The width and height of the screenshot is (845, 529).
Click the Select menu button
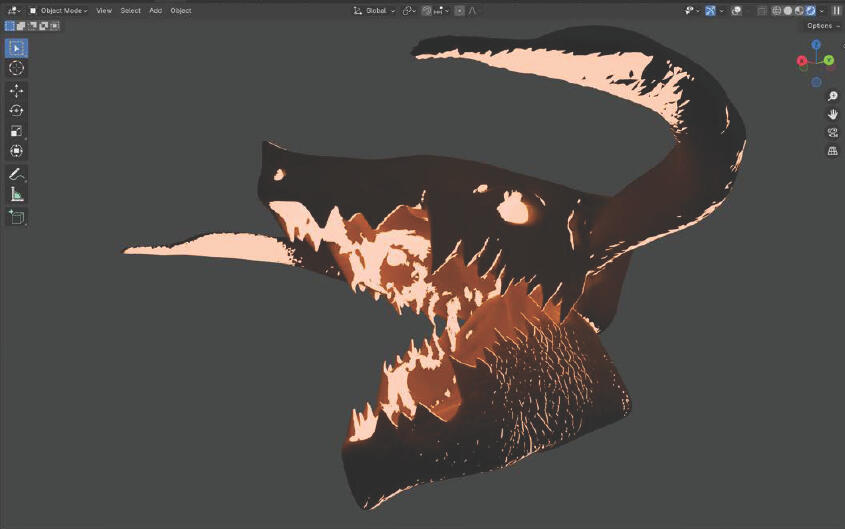pyautogui.click(x=131, y=10)
